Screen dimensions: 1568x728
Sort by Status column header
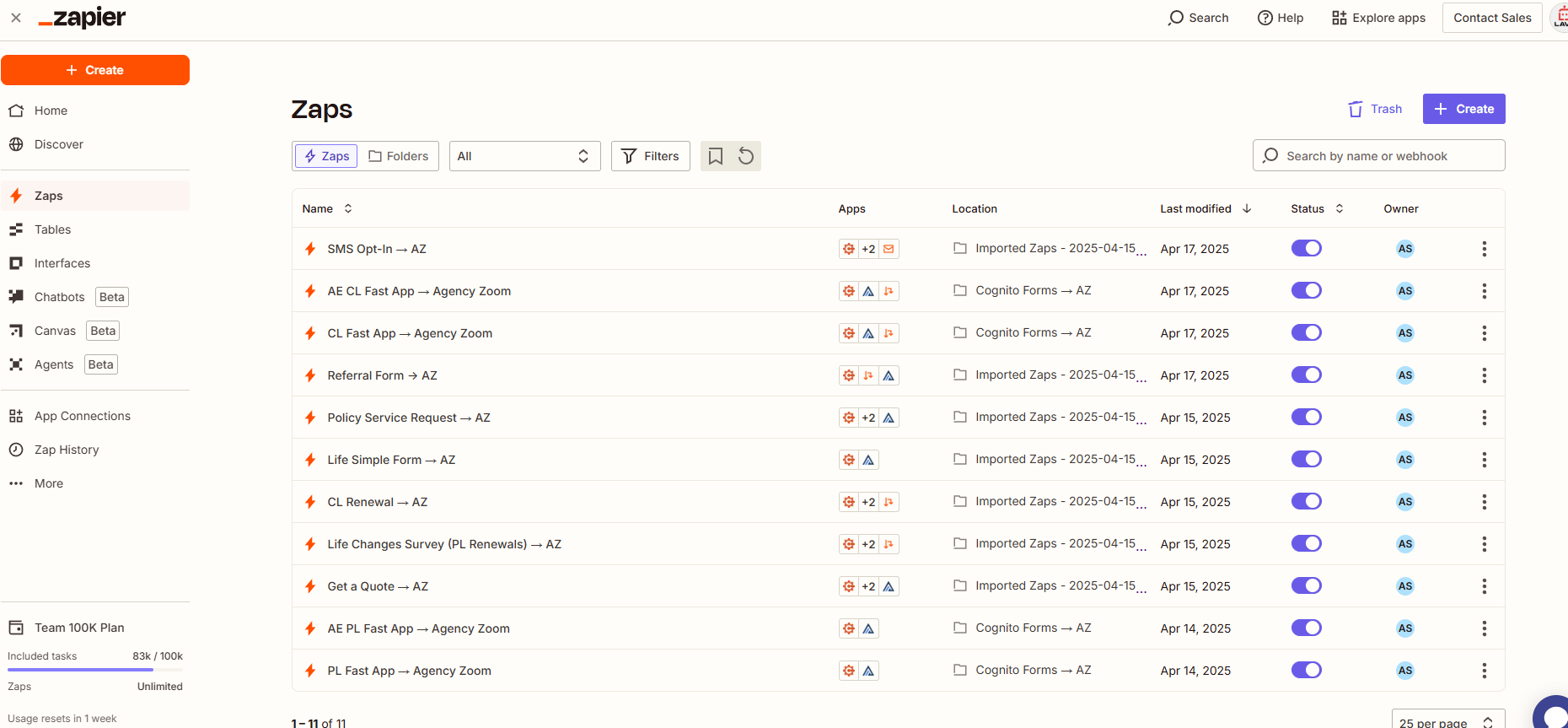[x=1317, y=208]
